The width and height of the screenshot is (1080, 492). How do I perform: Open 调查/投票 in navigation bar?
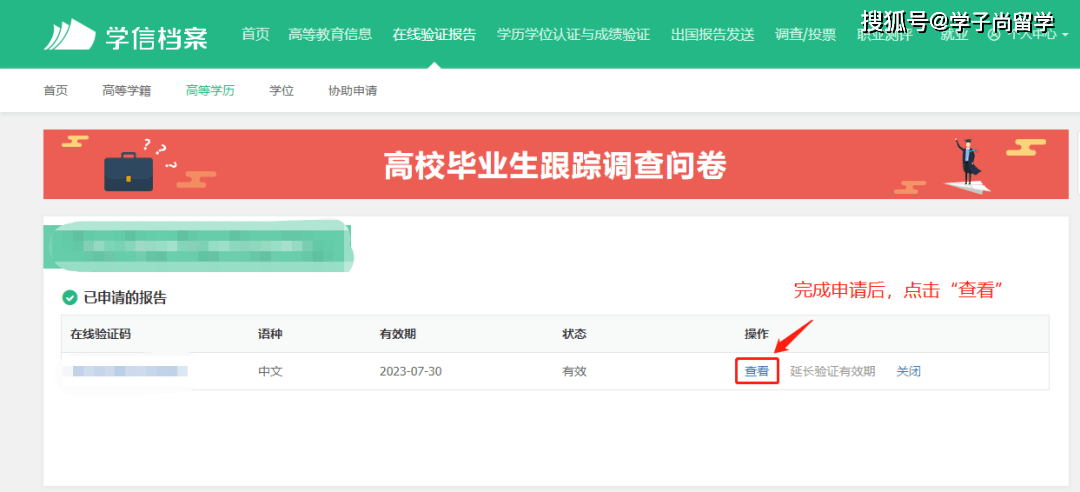805,35
